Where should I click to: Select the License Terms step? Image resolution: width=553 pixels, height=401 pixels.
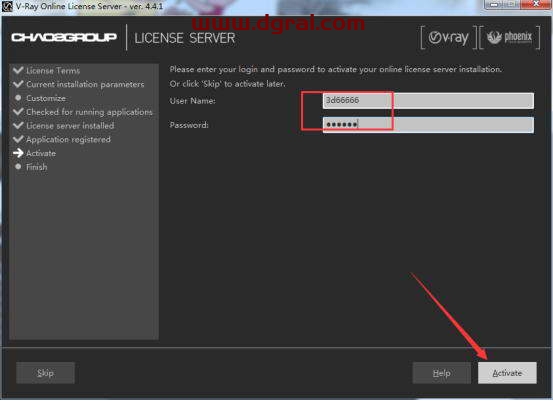coord(53,71)
